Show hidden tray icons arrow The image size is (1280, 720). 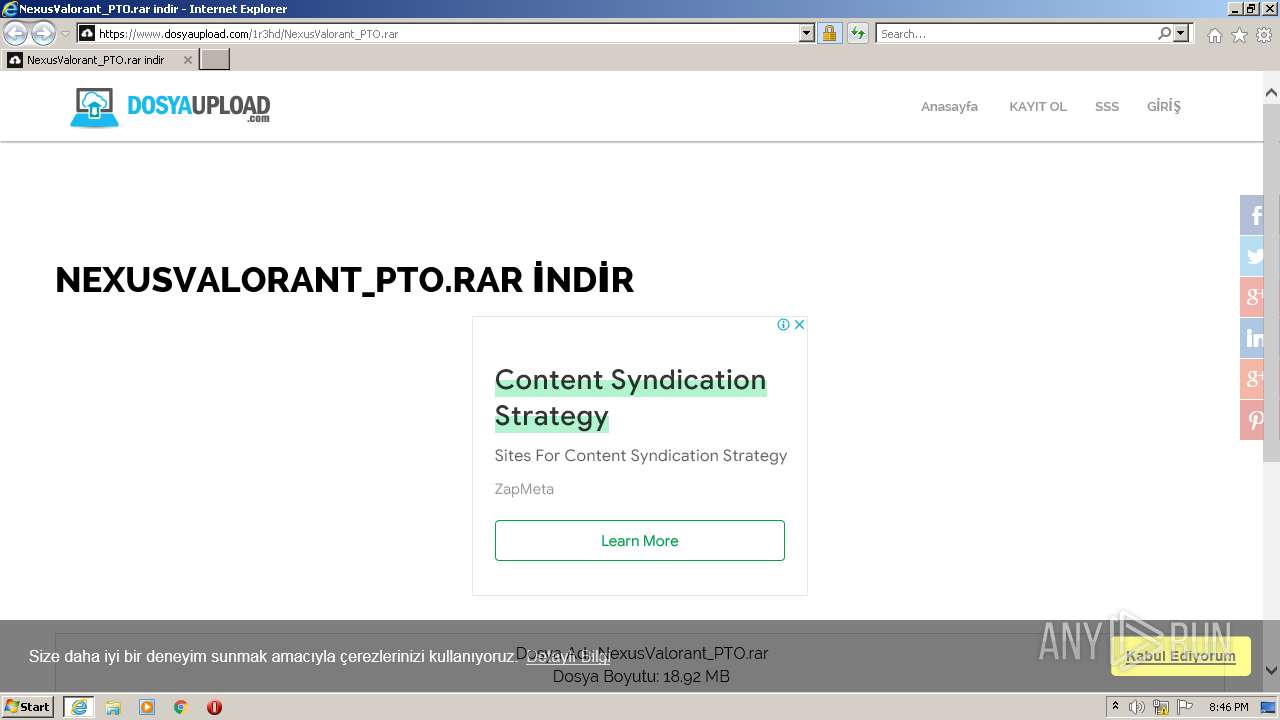tap(1116, 707)
